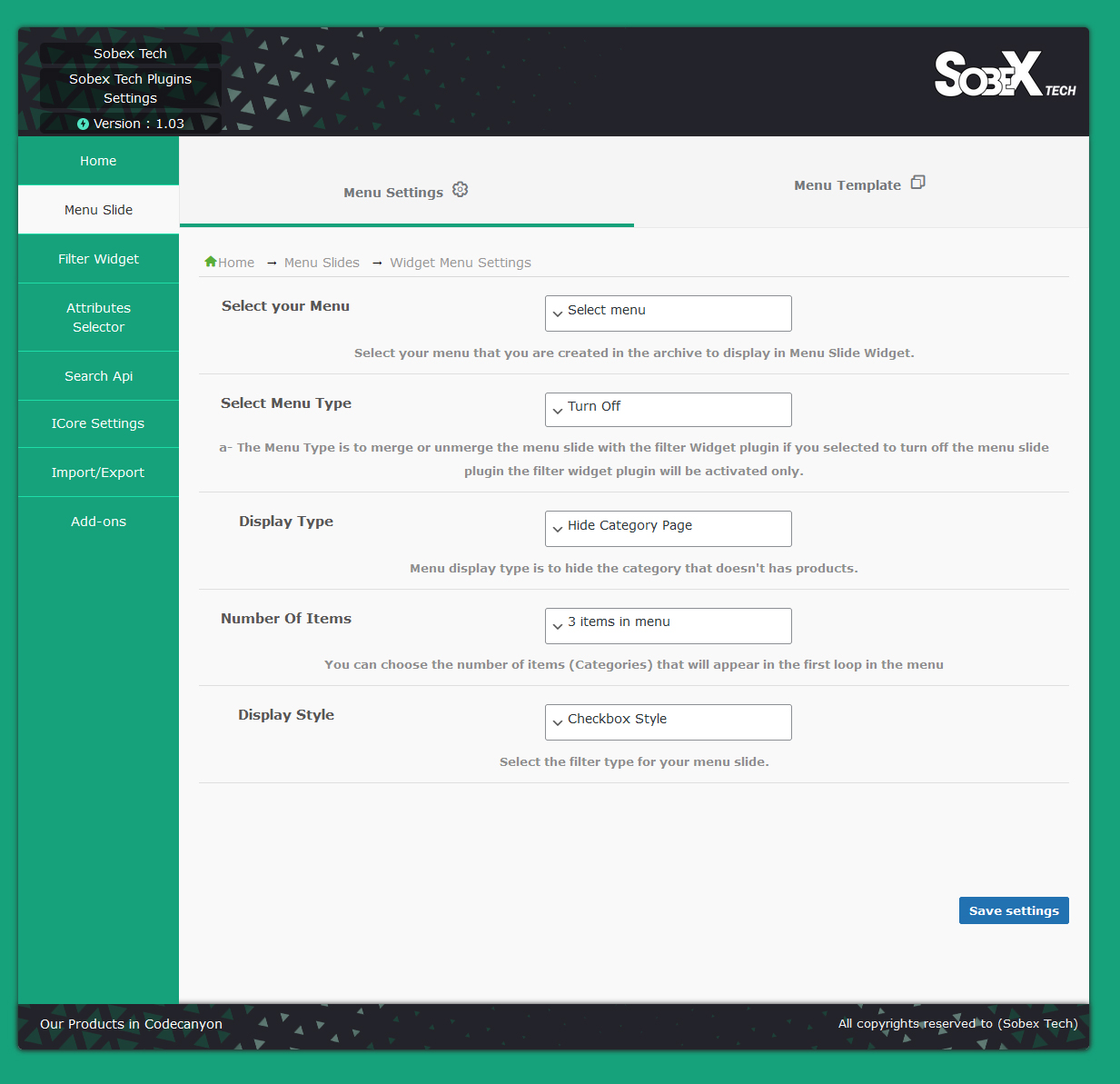This screenshot has width=1120, height=1084.
Task: Click the Sobex Tech logo
Action: coord(1005,75)
